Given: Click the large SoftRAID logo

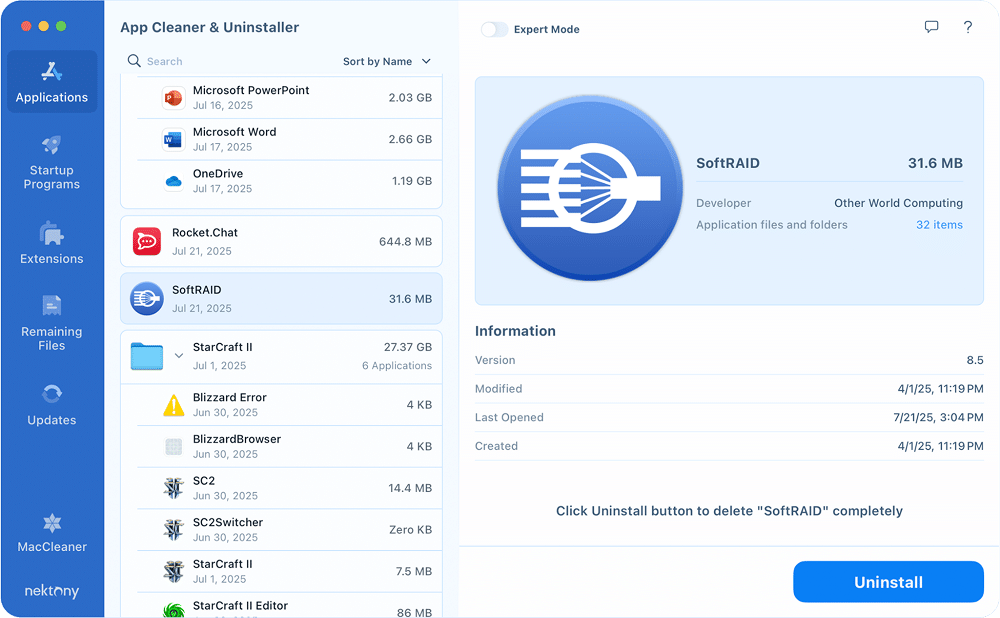Looking at the screenshot, I should pos(590,188).
